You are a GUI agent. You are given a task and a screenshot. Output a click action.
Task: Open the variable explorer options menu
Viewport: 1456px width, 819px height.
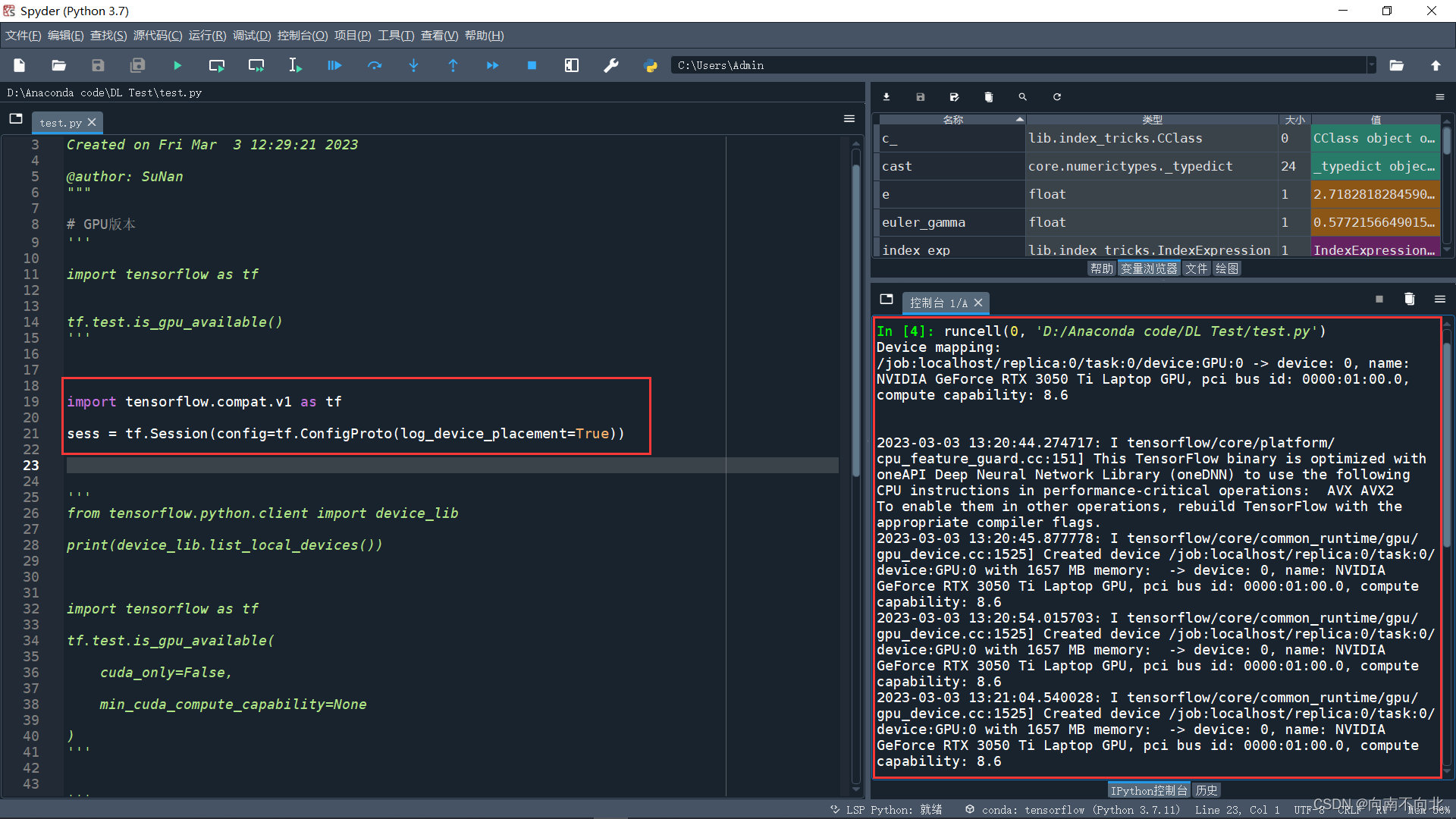(1440, 97)
